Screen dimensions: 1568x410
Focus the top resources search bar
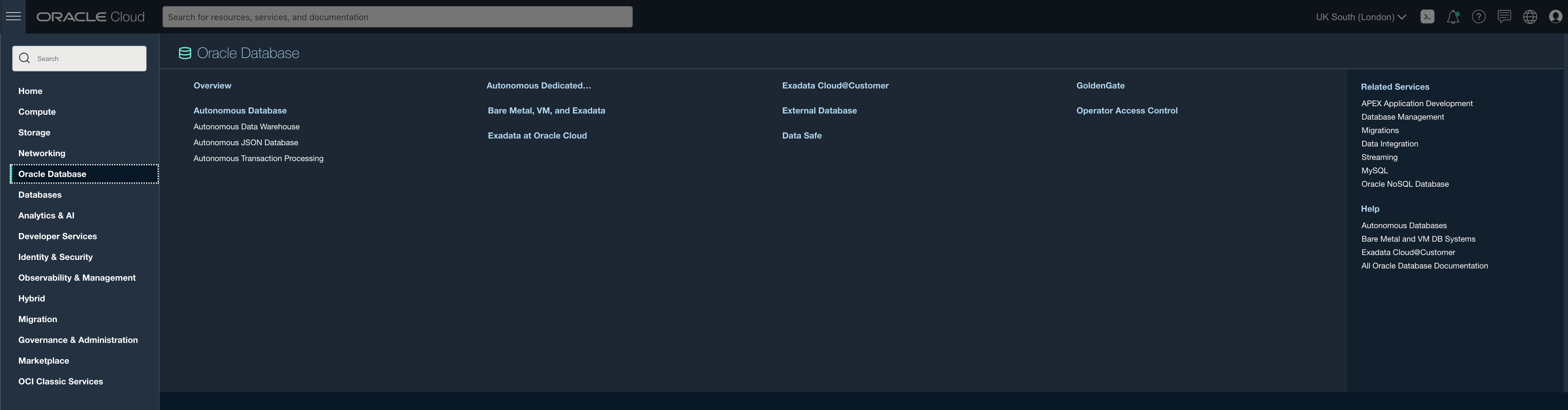(x=397, y=17)
